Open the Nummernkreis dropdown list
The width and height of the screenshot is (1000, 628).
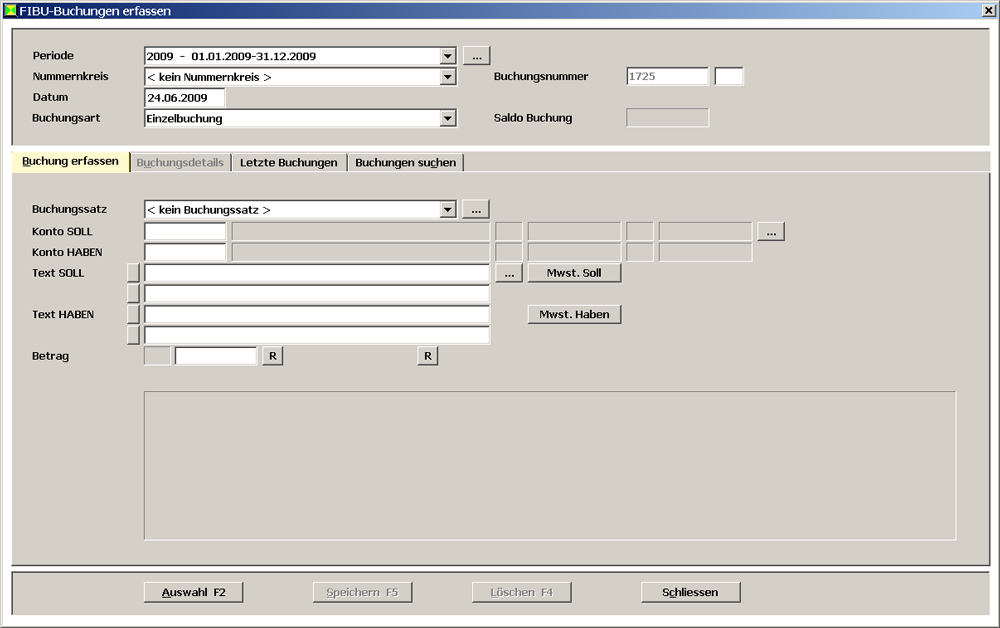click(x=448, y=77)
